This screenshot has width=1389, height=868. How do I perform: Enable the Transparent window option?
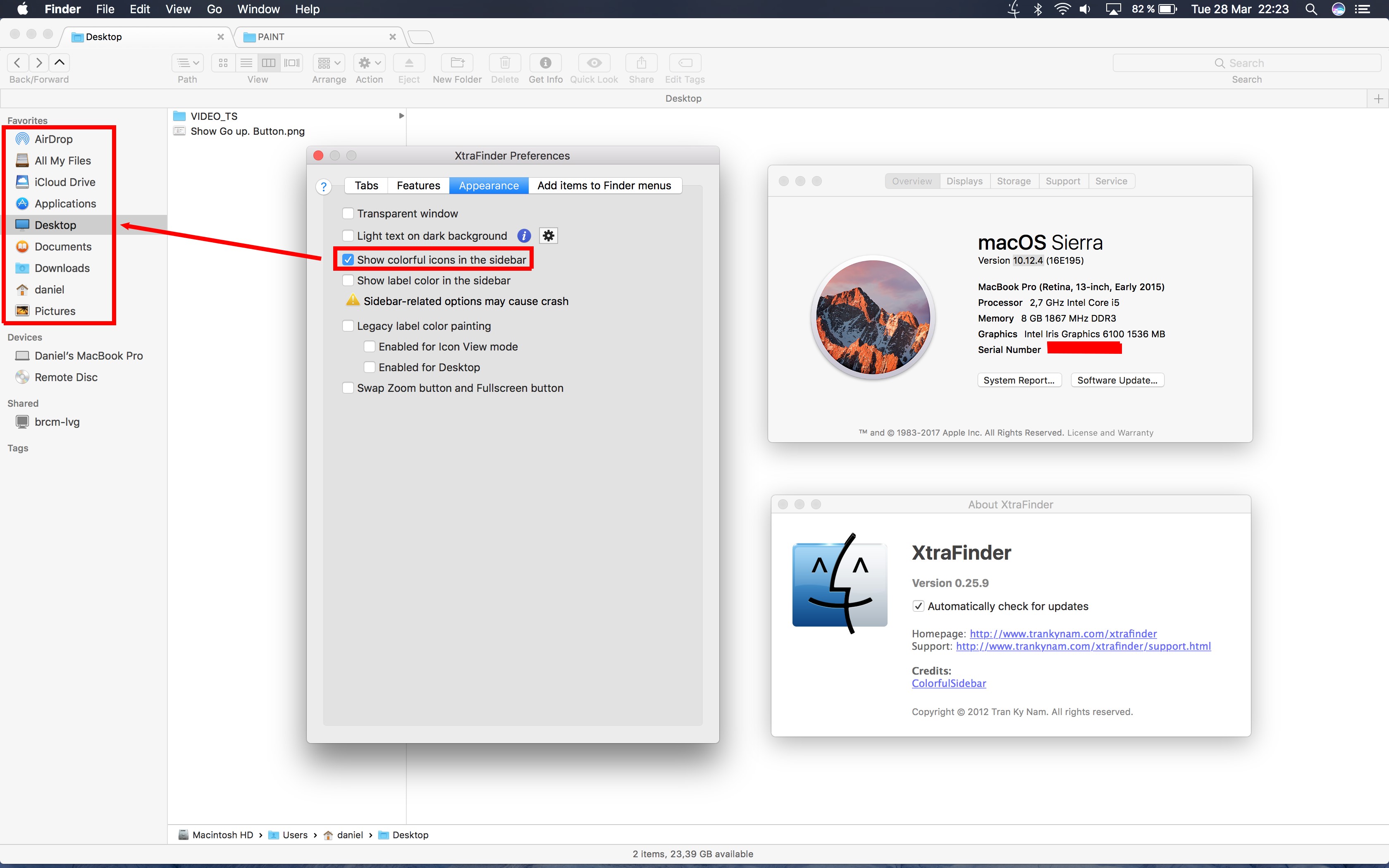coord(348,213)
